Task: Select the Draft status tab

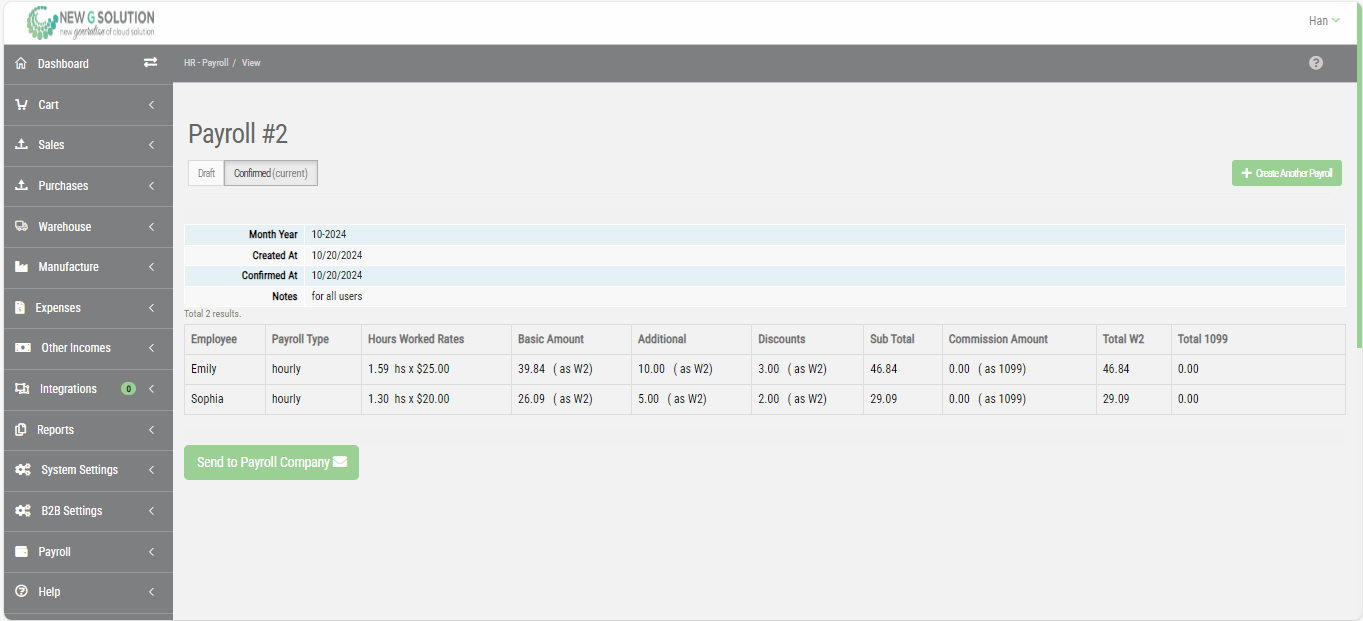Action: [x=206, y=173]
